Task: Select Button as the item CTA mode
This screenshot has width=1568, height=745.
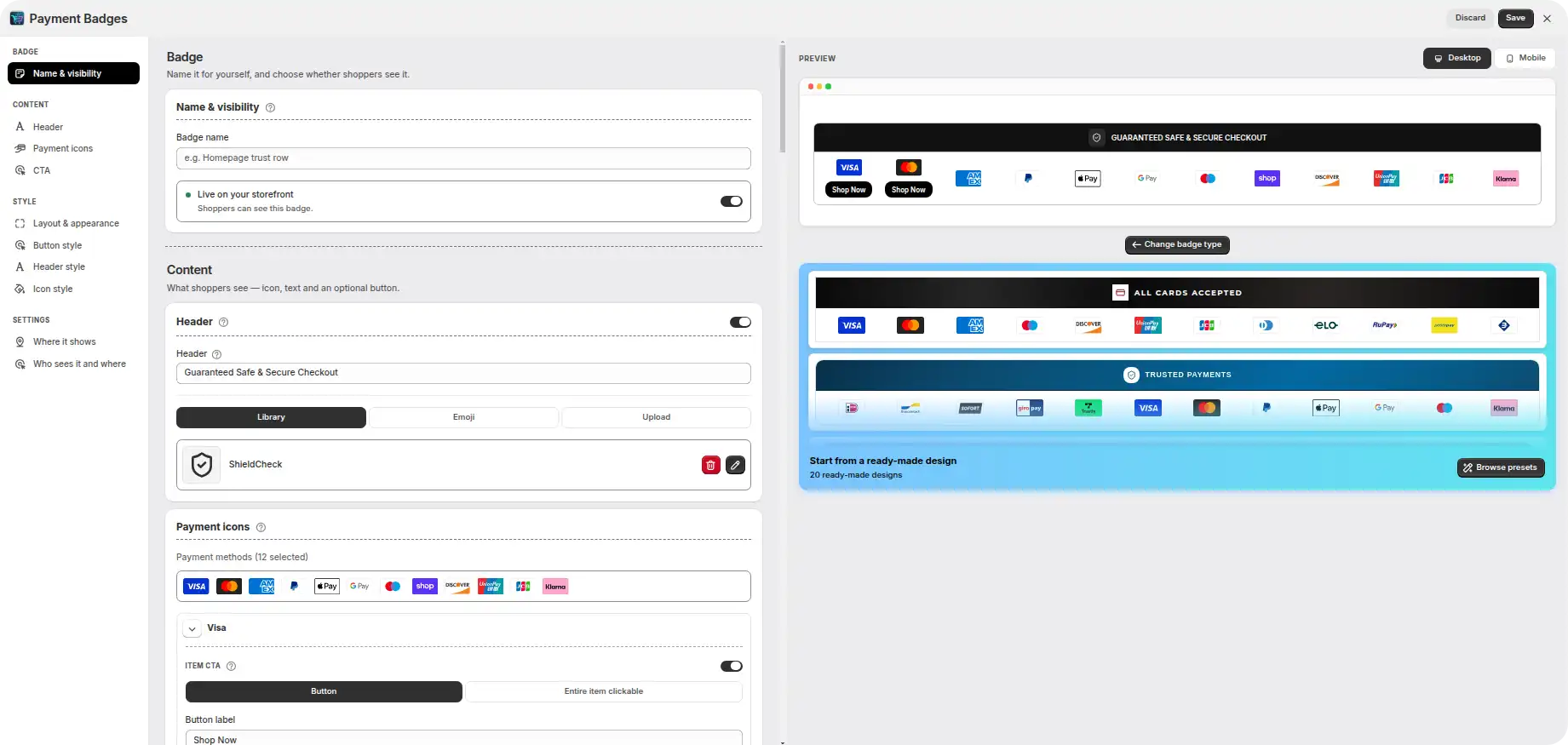Action: (324, 691)
